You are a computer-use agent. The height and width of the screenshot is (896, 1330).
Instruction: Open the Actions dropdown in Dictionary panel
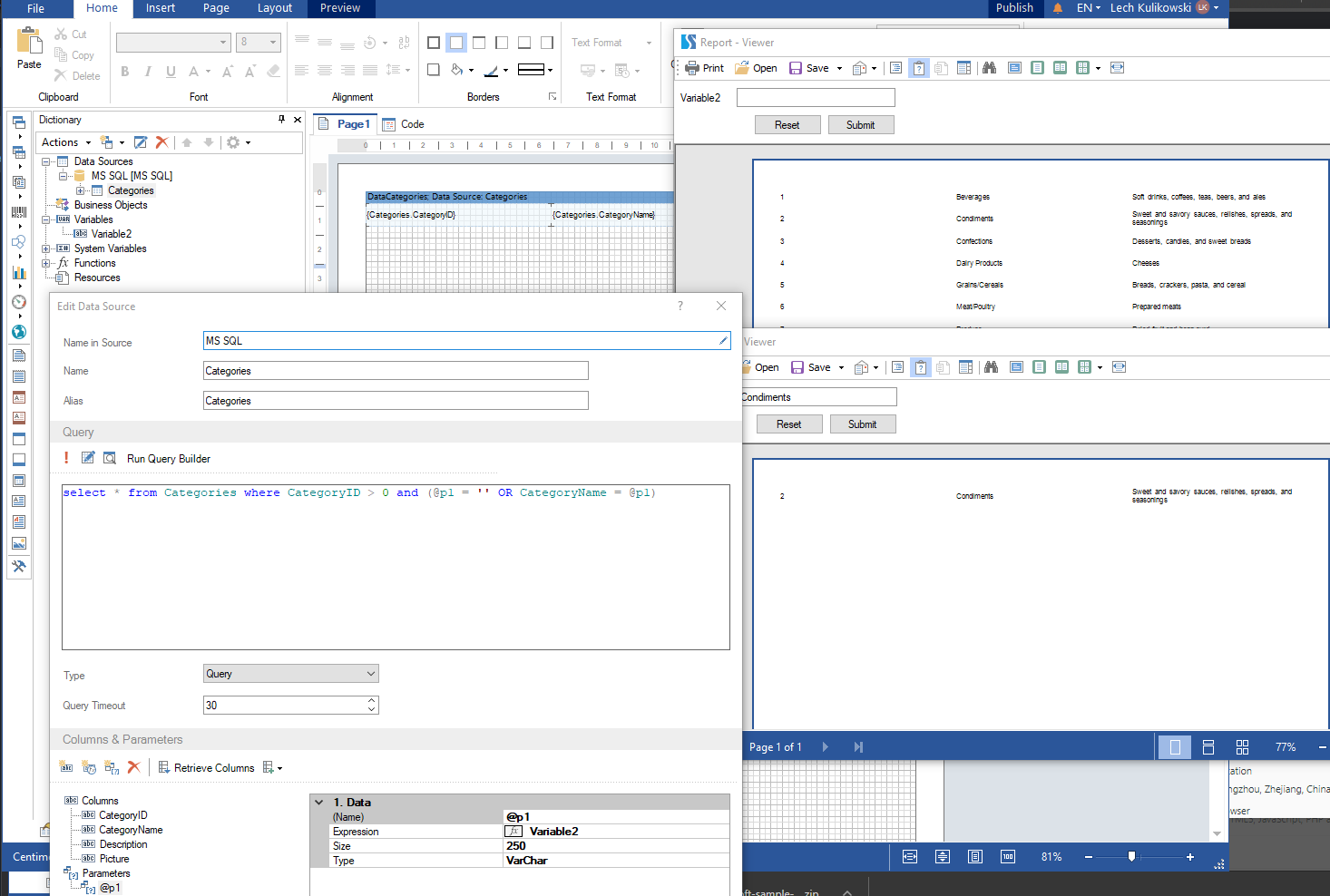(66, 142)
